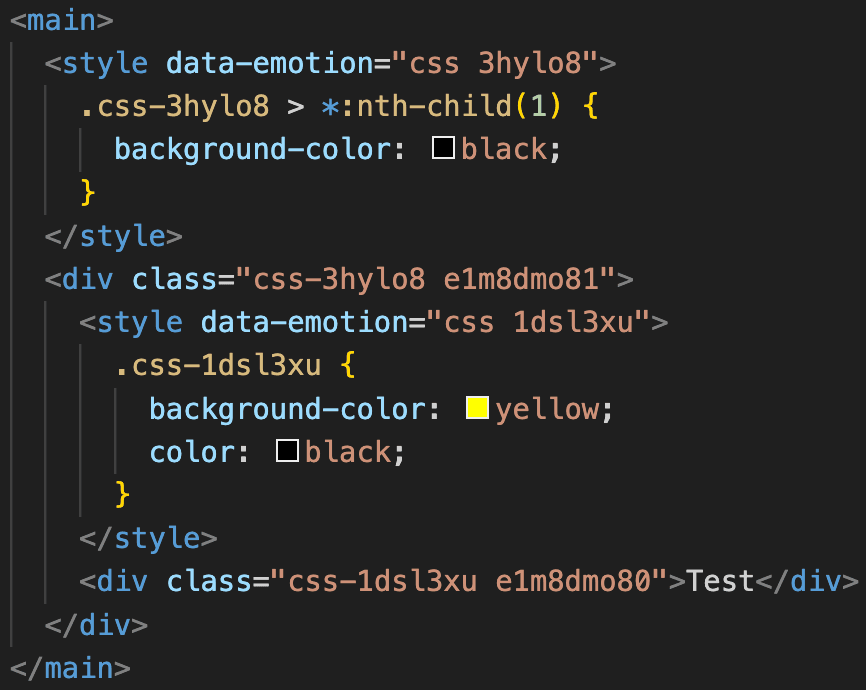
Task: Click the .css-3hylo8 selector text
Action: pos(175,106)
